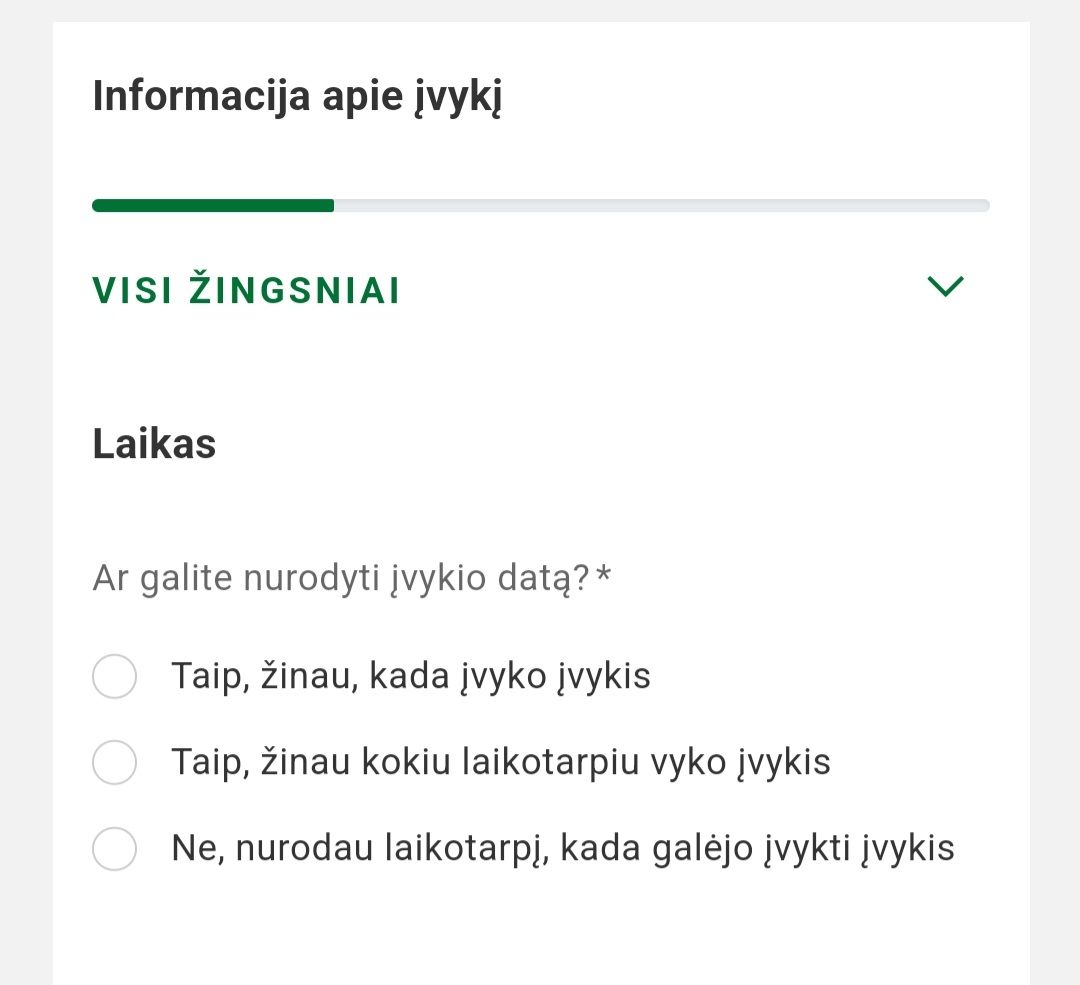Pick radio circle for 'Ne, nurodau laikotarpį' option

point(114,849)
